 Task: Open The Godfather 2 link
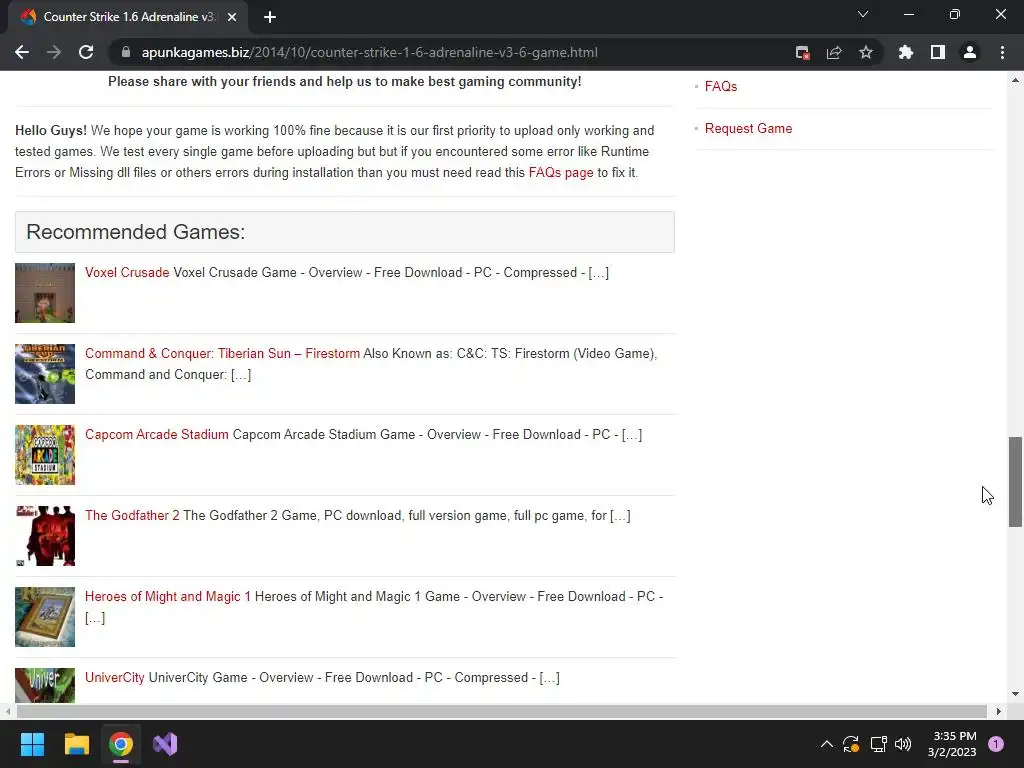pyautogui.click(x=132, y=515)
